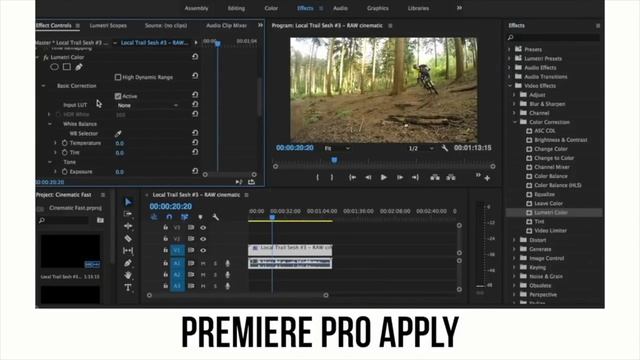Toggle Linked Selection in timeline

[184, 217]
